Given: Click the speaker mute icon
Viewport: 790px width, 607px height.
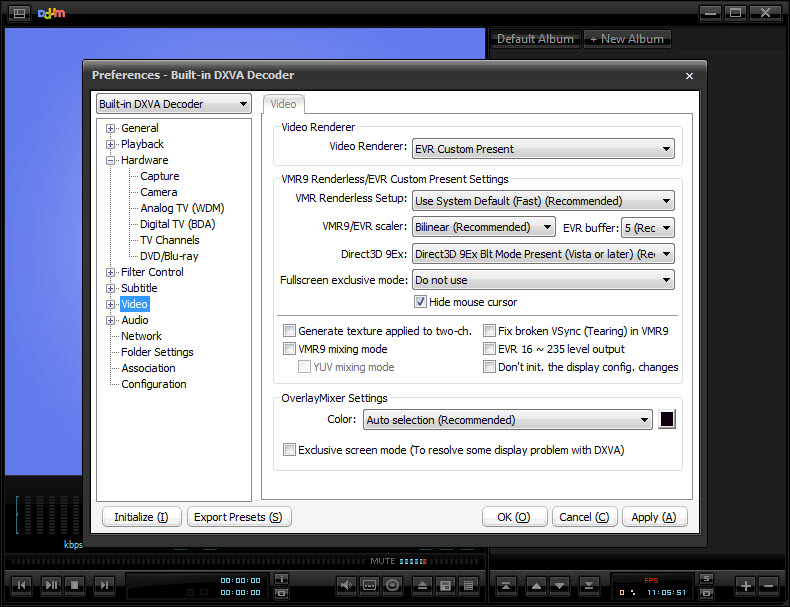Looking at the screenshot, I should (346, 585).
